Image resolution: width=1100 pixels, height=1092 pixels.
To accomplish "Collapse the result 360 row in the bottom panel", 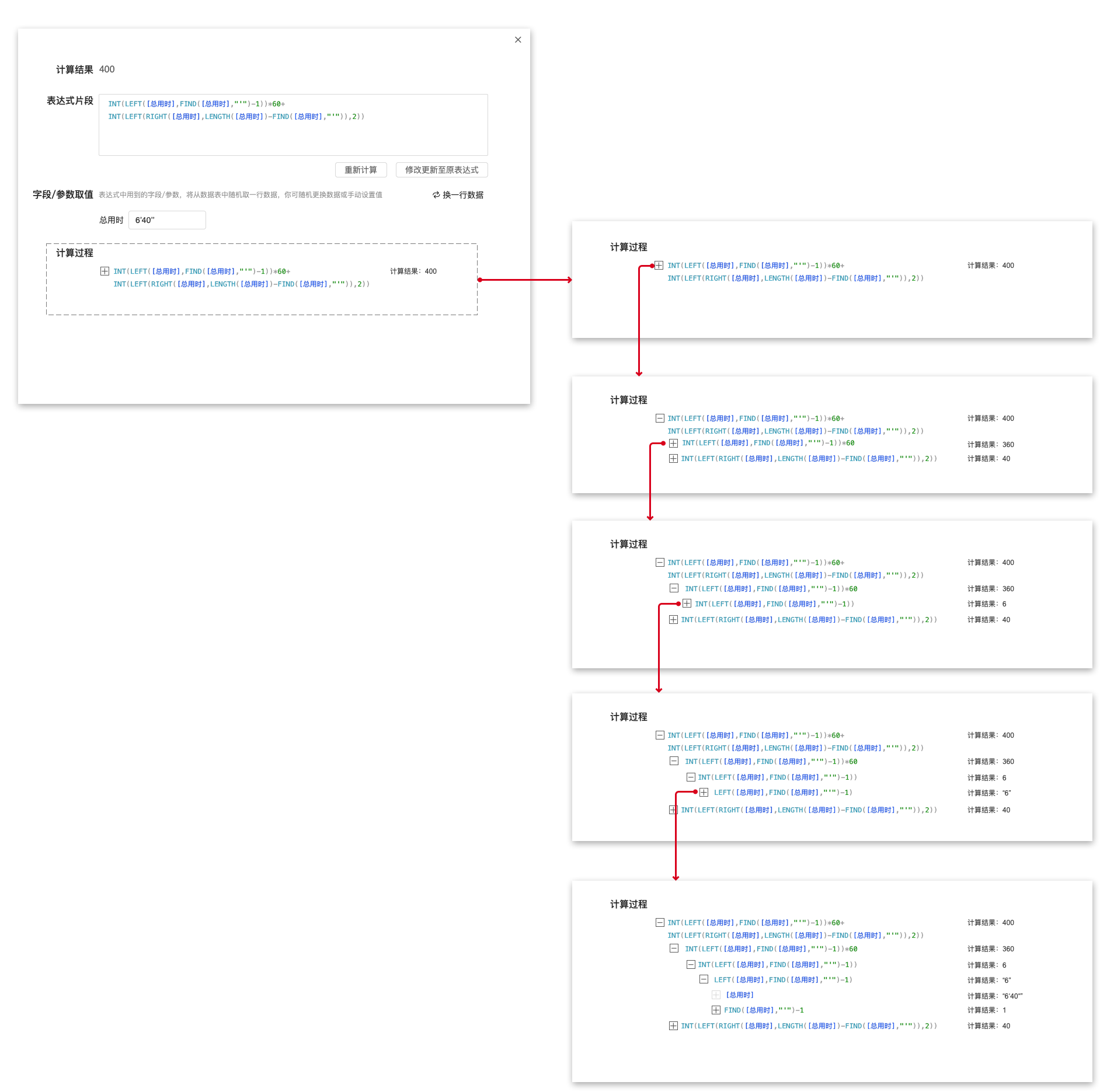I will [x=674, y=949].
